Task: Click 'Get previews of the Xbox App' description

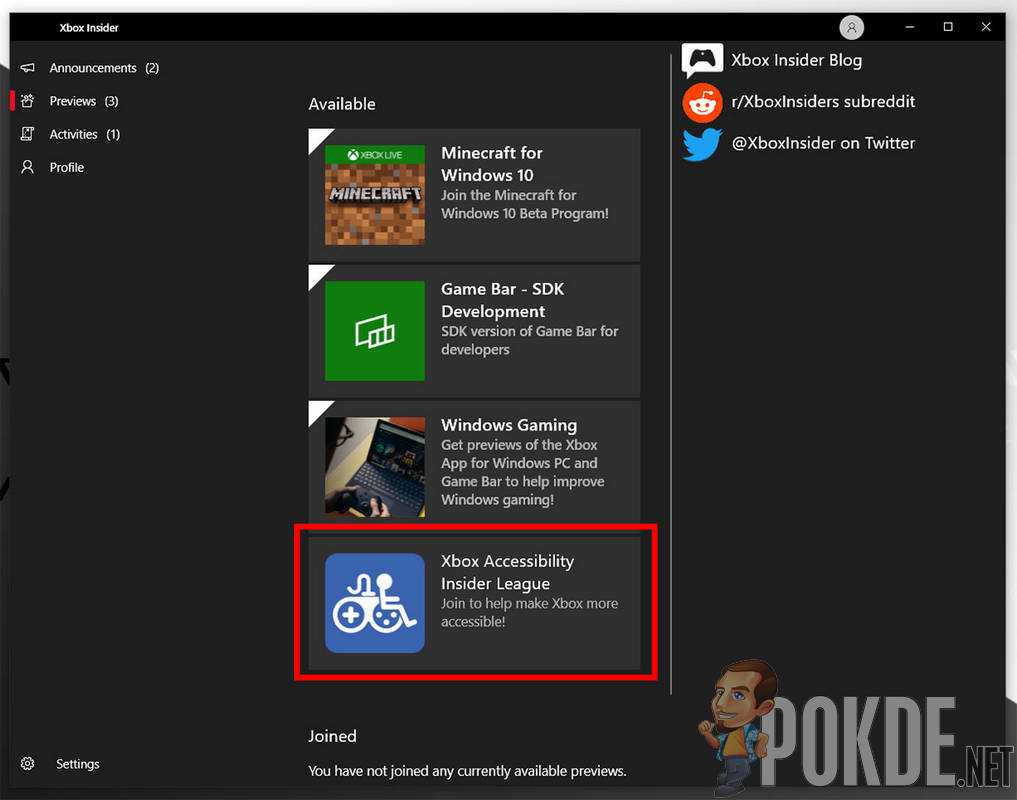Action: (x=523, y=472)
